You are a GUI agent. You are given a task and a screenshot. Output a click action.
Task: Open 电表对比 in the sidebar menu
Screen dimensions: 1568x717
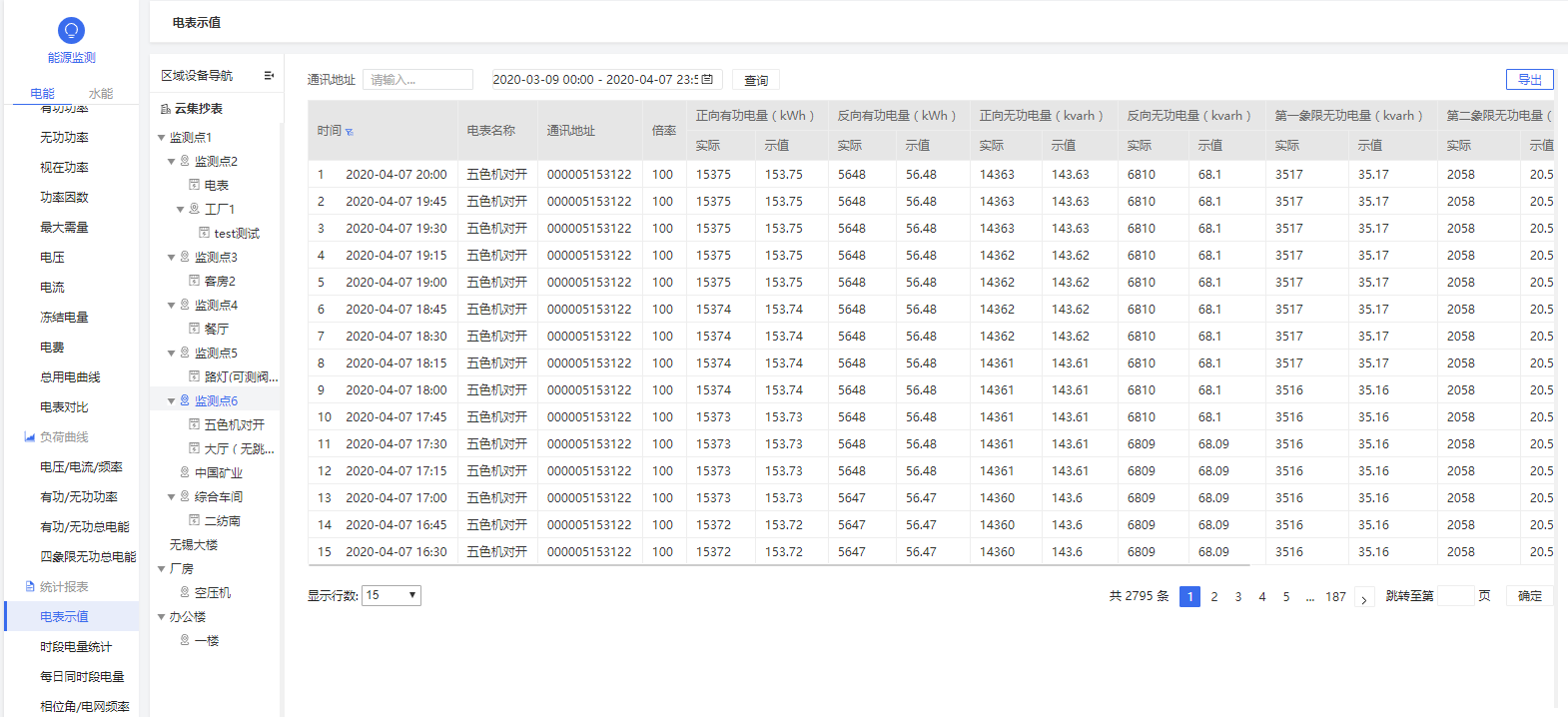pyautogui.click(x=64, y=407)
